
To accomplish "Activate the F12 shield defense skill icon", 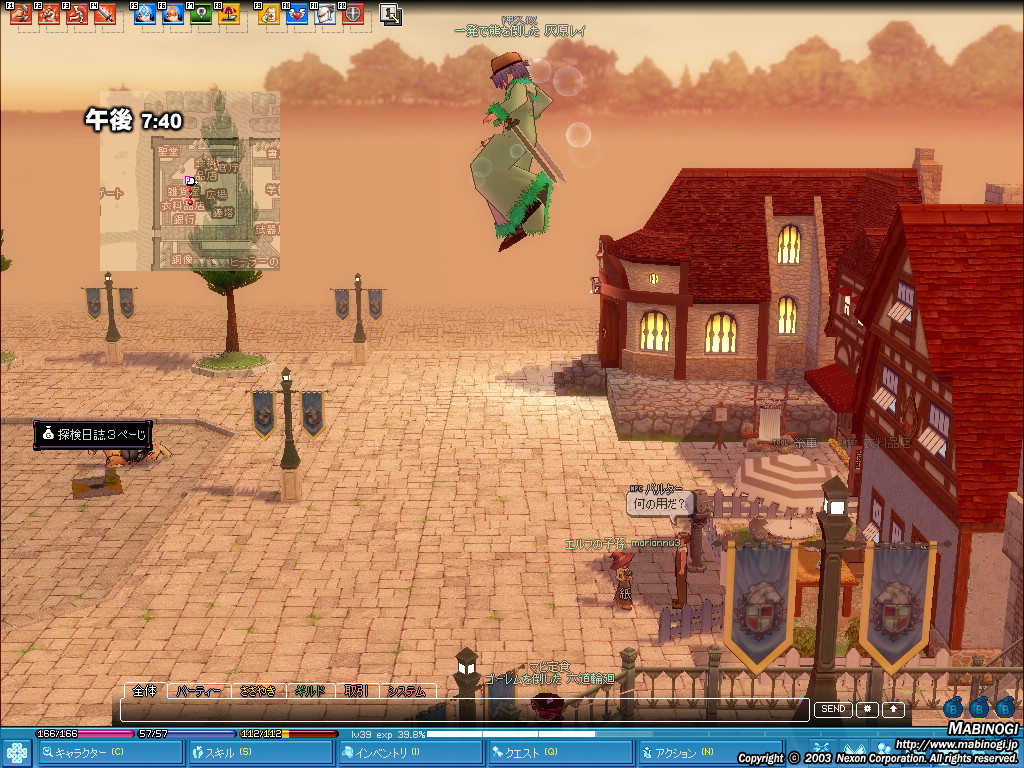I will click(353, 14).
